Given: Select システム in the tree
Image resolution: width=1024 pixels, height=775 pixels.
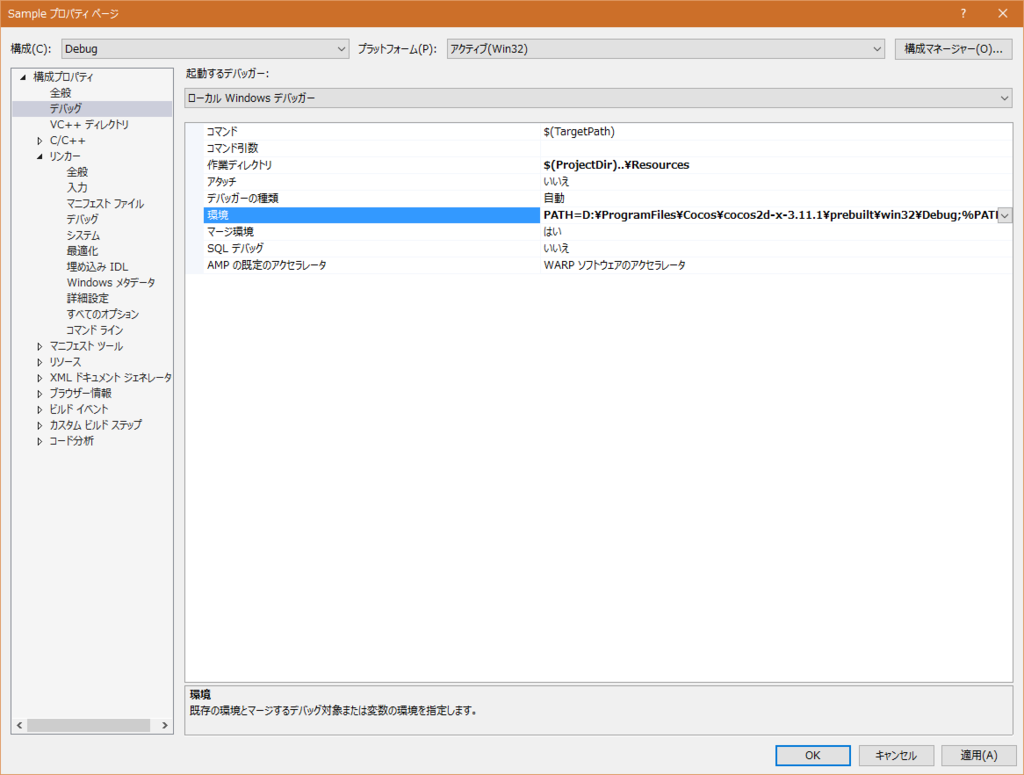Looking at the screenshot, I should [83, 235].
